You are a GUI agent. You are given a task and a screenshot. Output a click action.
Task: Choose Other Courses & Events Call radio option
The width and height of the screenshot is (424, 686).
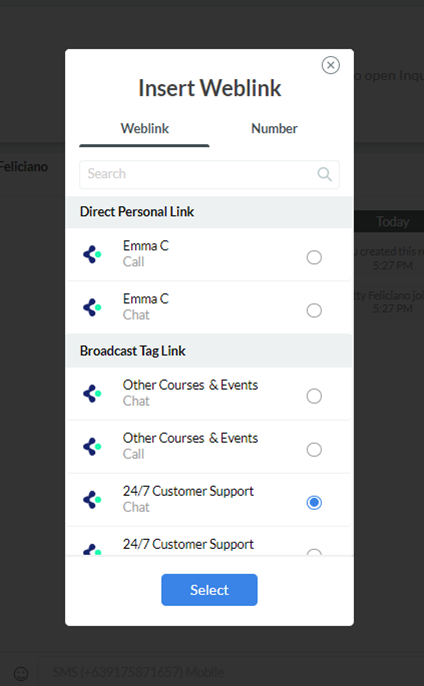pos(314,449)
